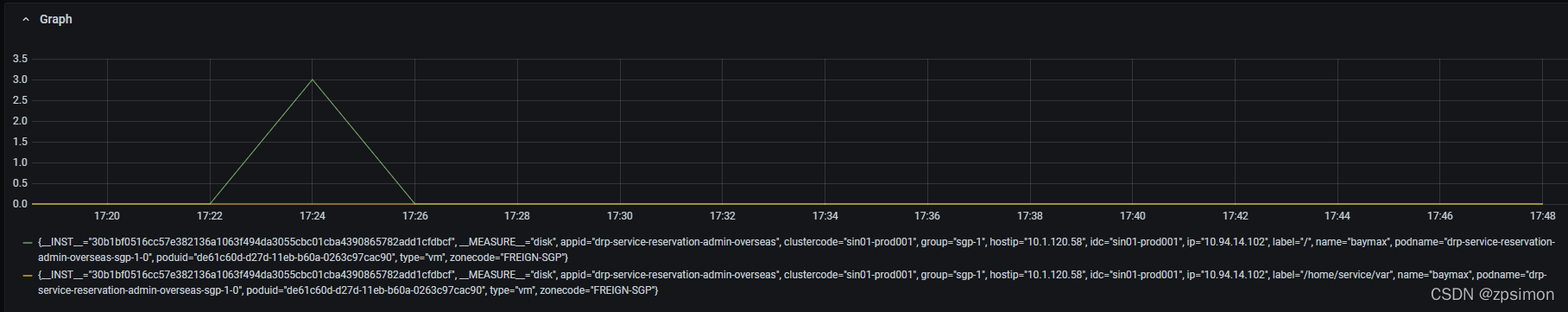Click y-axis value 3.0
The width and height of the screenshot is (1568, 312).
20,80
